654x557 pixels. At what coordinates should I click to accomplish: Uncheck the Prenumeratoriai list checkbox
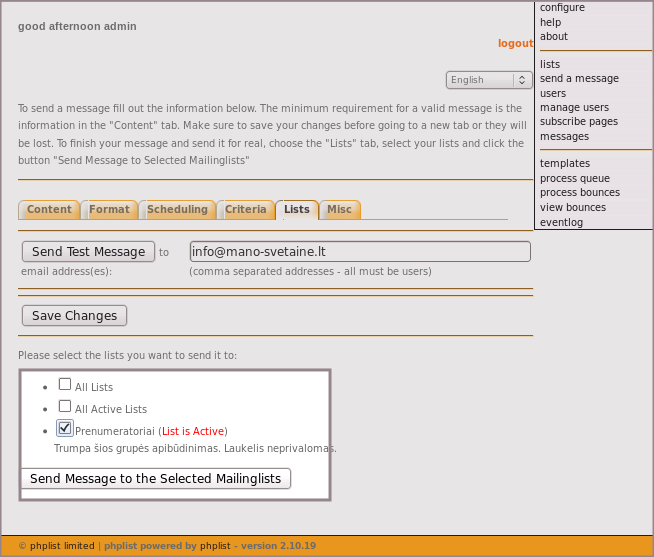pos(65,429)
